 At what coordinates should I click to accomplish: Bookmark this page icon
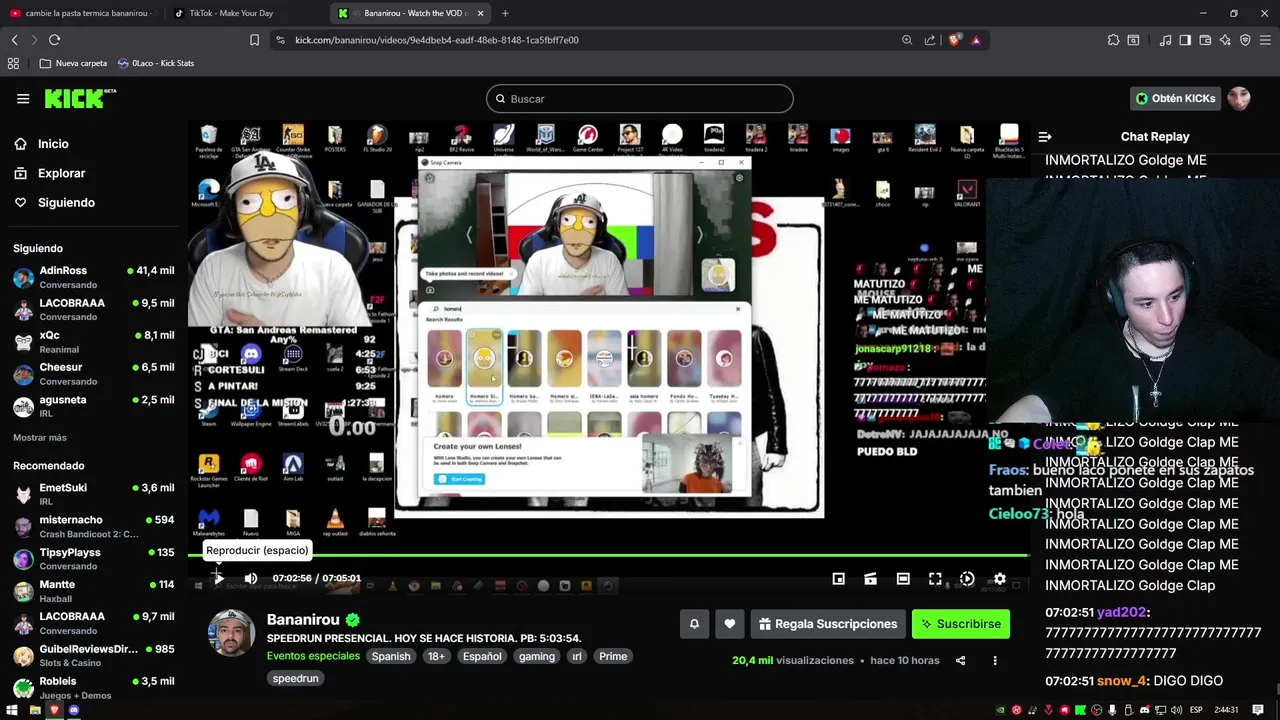tap(254, 40)
